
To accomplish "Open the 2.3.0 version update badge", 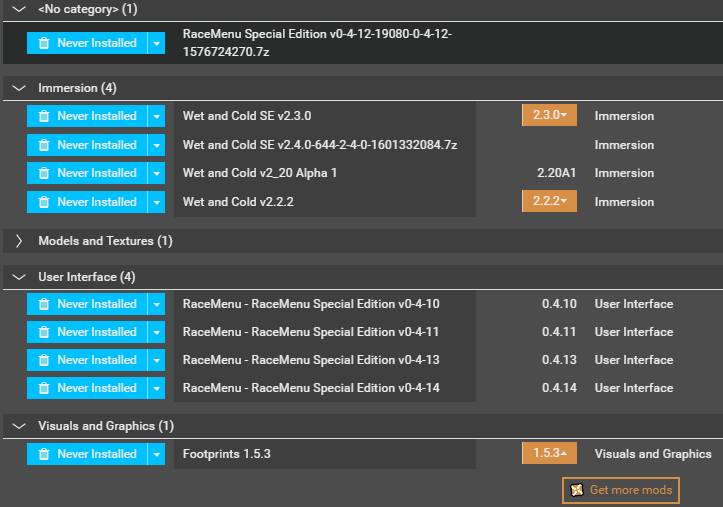I will click(x=549, y=115).
